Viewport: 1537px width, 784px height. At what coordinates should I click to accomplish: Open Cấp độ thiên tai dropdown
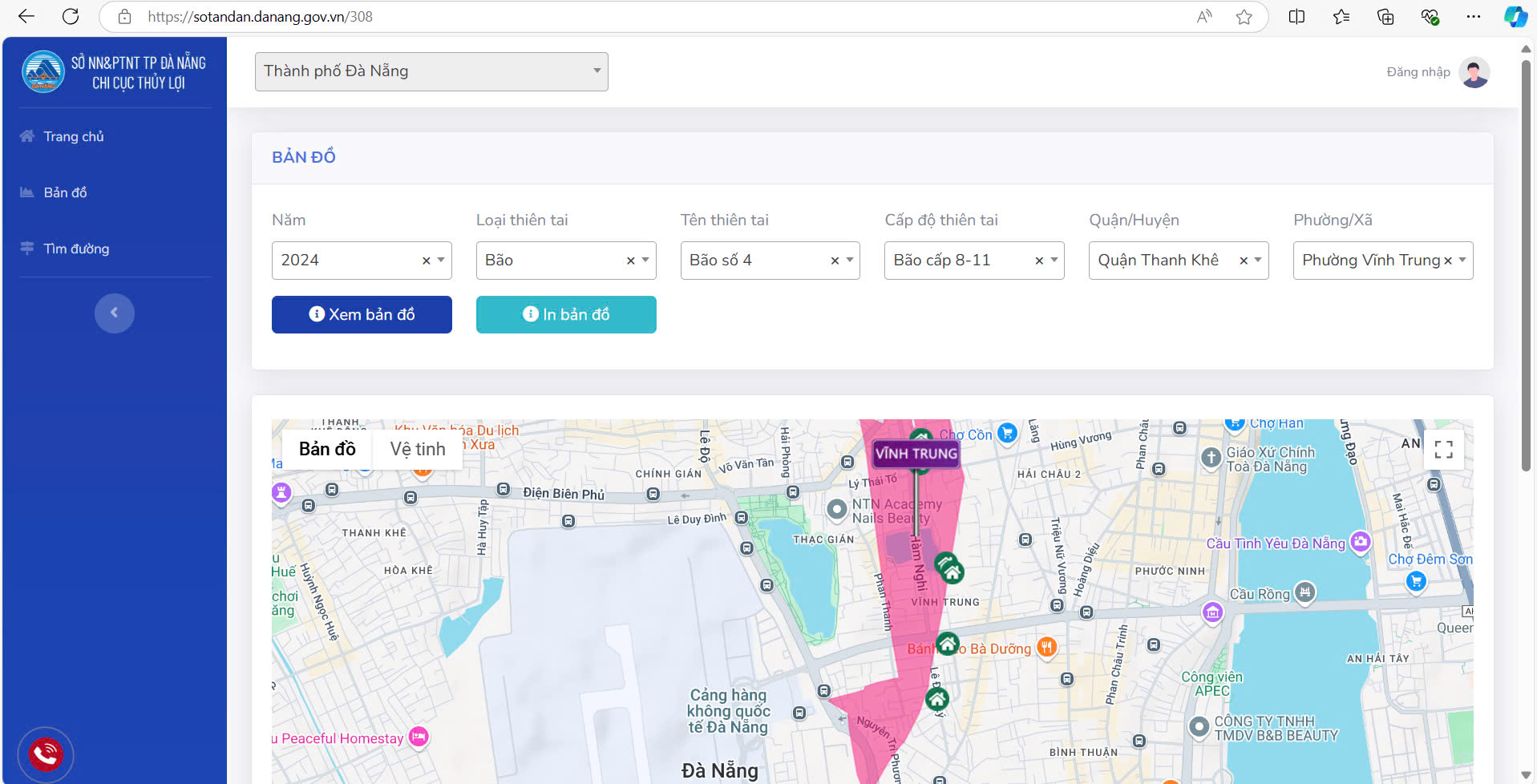click(974, 261)
